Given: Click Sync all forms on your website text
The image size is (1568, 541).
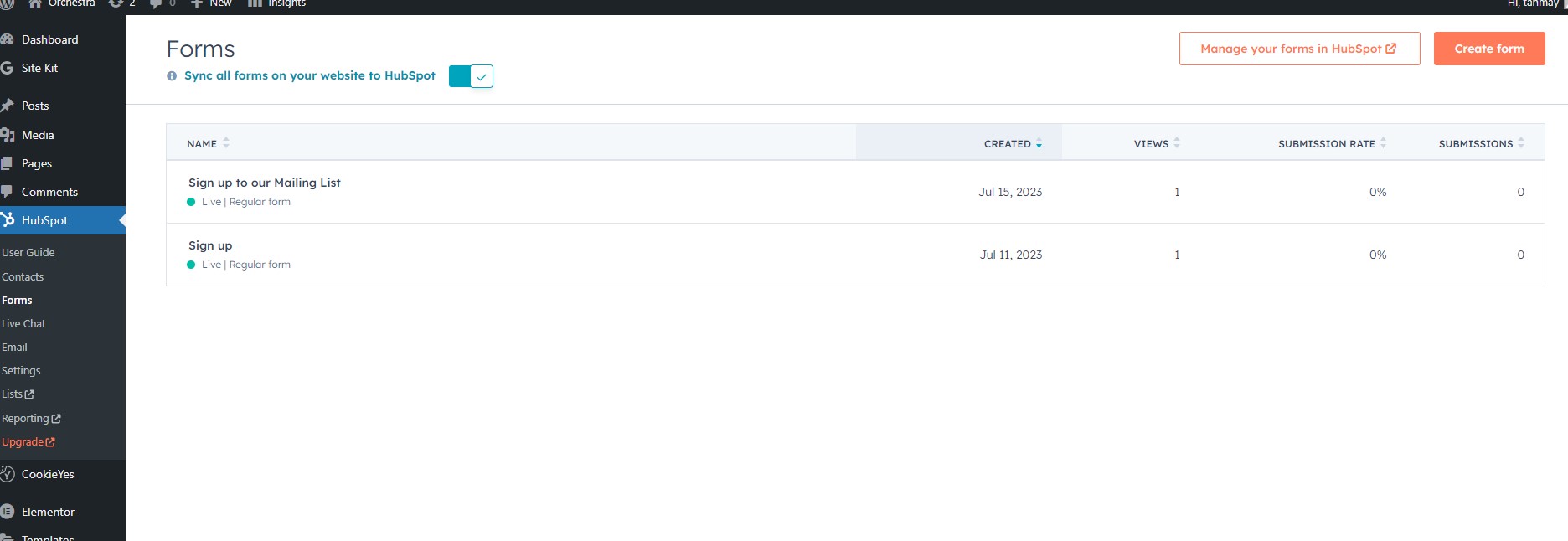Looking at the screenshot, I should [x=310, y=75].
